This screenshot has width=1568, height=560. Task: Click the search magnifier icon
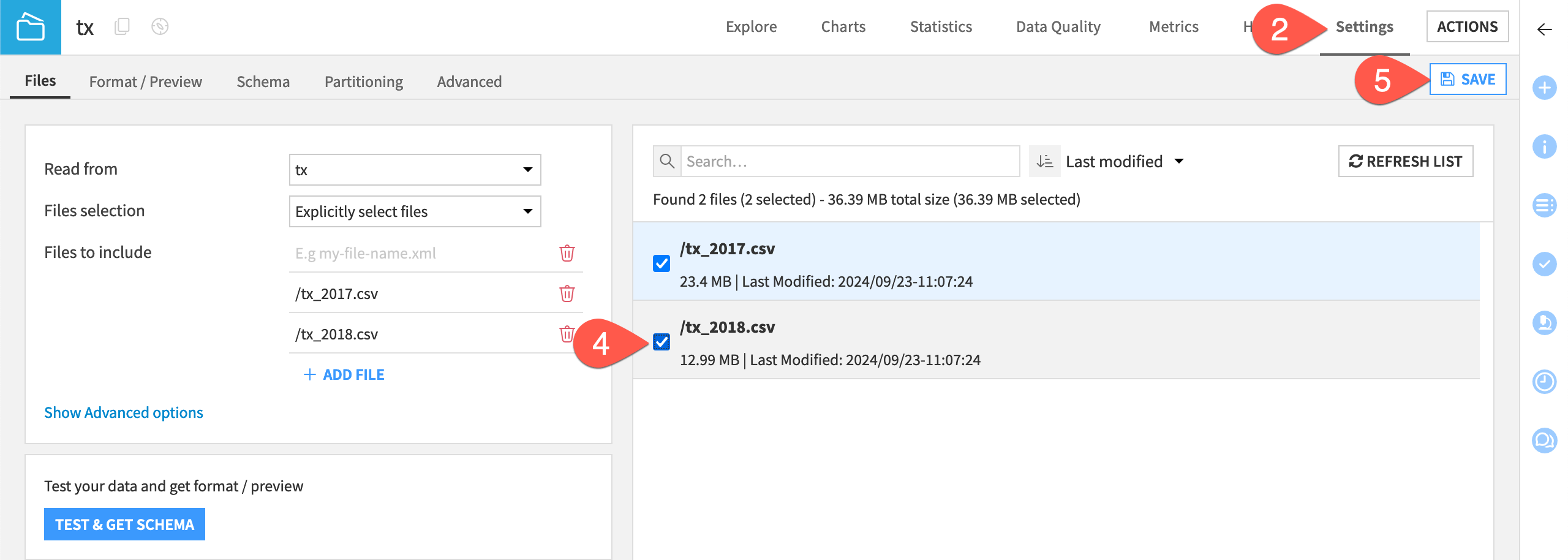[x=667, y=161]
